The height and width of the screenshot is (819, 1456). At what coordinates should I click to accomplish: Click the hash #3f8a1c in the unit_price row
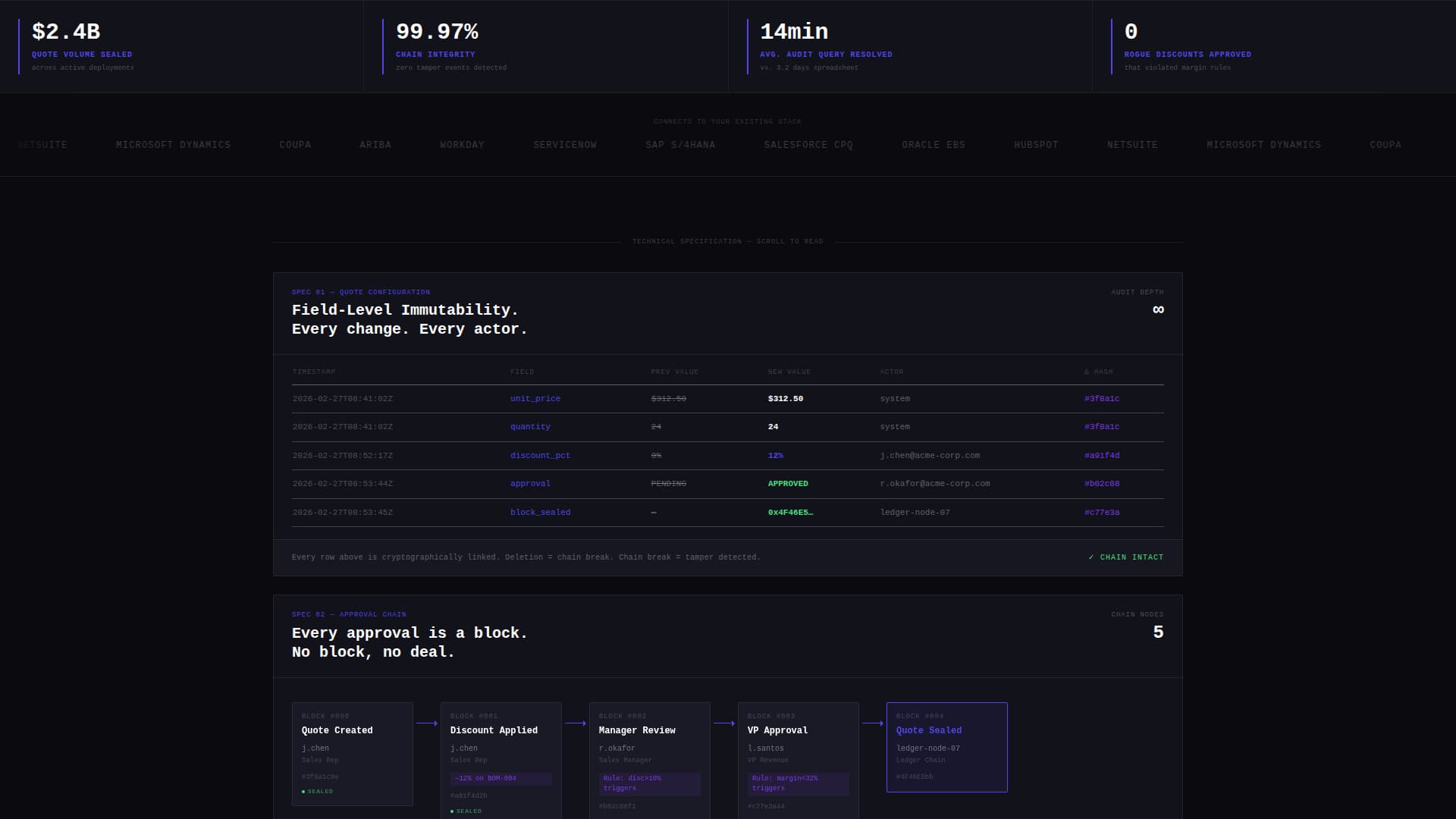1102,399
